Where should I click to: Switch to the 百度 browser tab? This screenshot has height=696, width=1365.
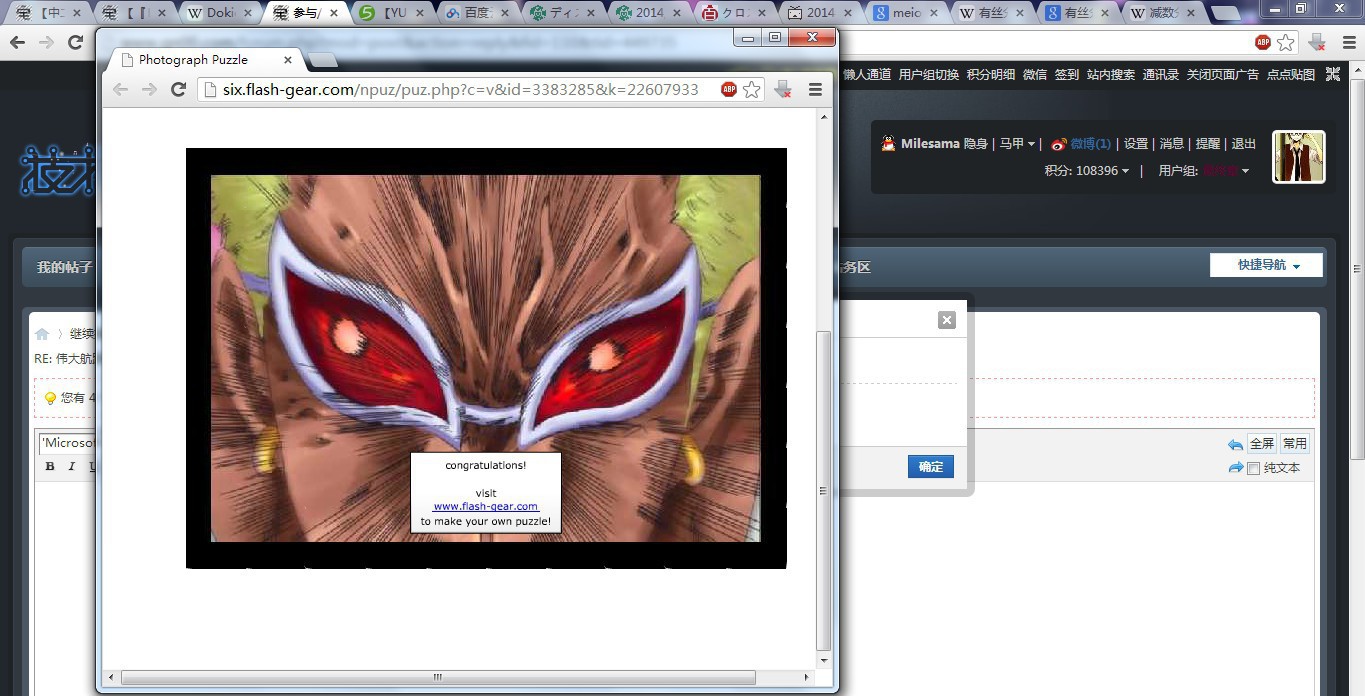click(x=475, y=13)
